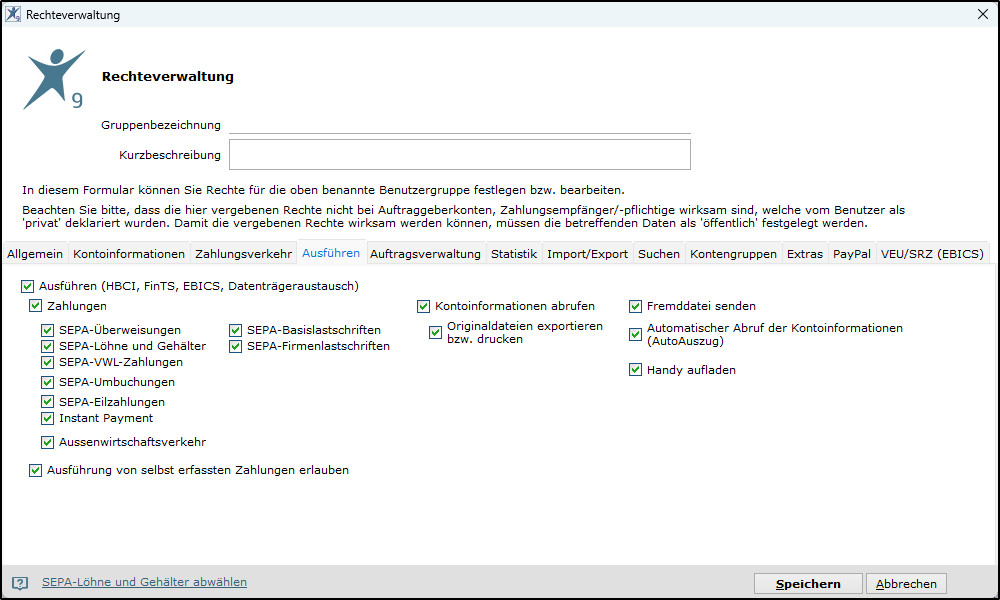
Task: Uncheck SEPA-Firmenlastschriften
Action: point(235,346)
